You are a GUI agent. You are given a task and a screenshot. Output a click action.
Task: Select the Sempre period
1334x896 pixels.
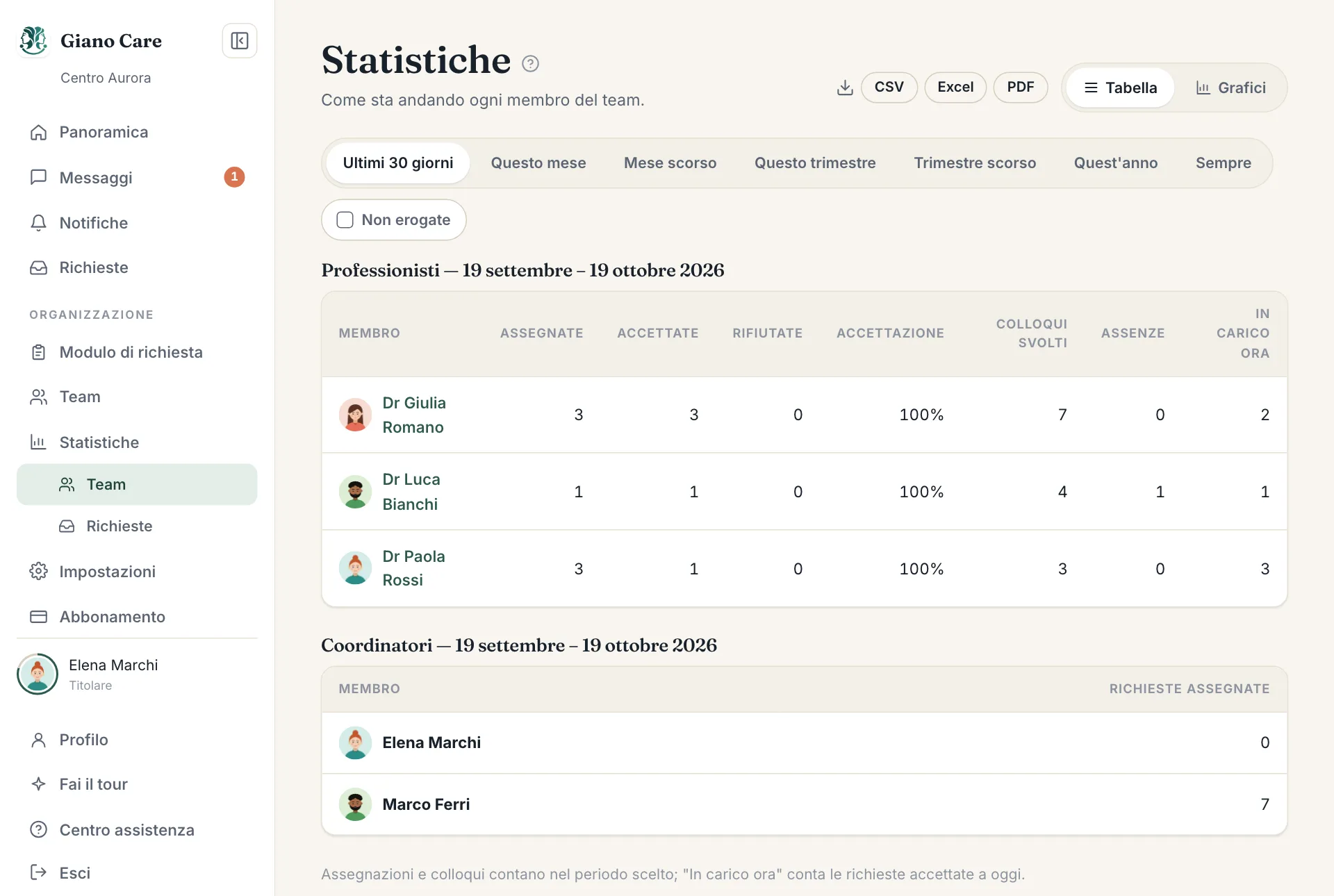tap(1224, 163)
